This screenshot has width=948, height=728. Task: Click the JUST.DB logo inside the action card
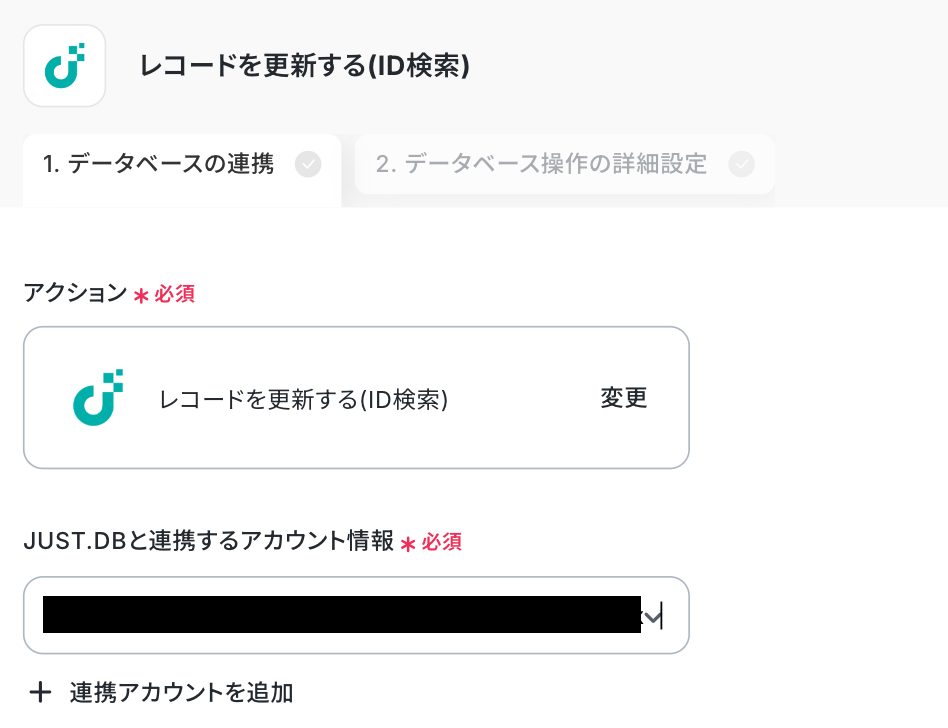tap(98, 397)
